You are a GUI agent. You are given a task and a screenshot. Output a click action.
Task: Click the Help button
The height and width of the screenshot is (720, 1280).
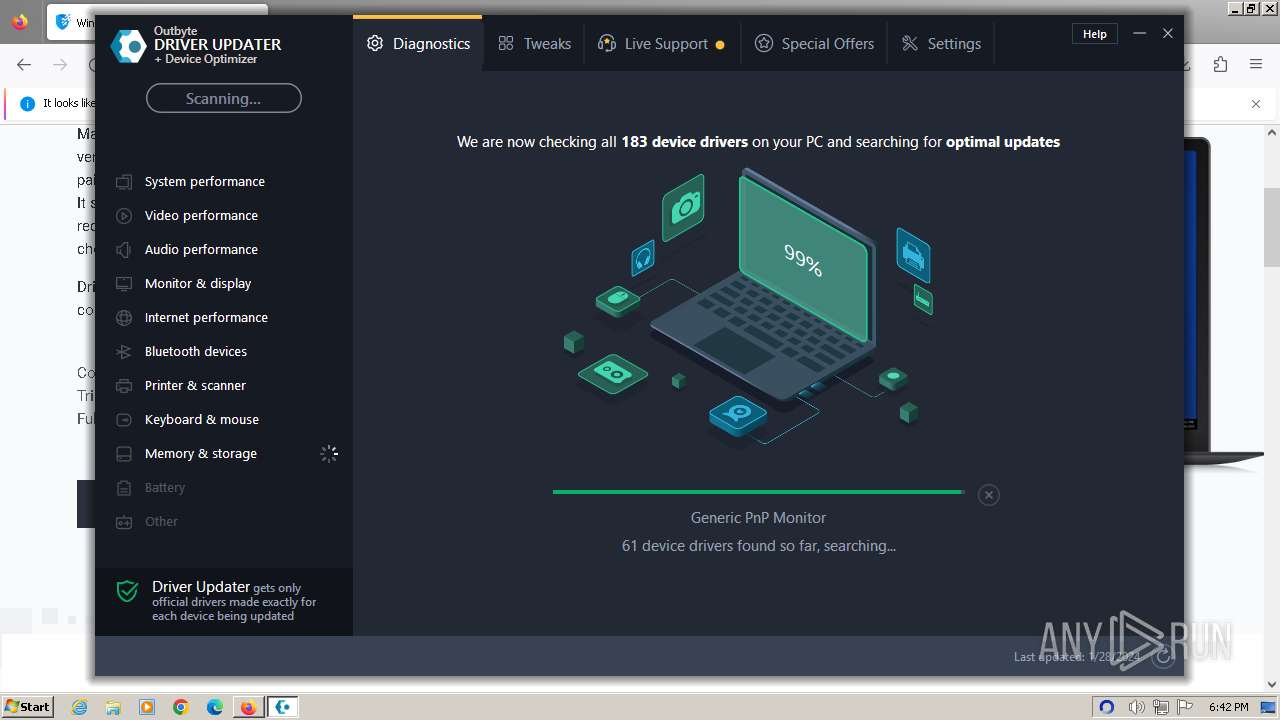point(1095,34)
